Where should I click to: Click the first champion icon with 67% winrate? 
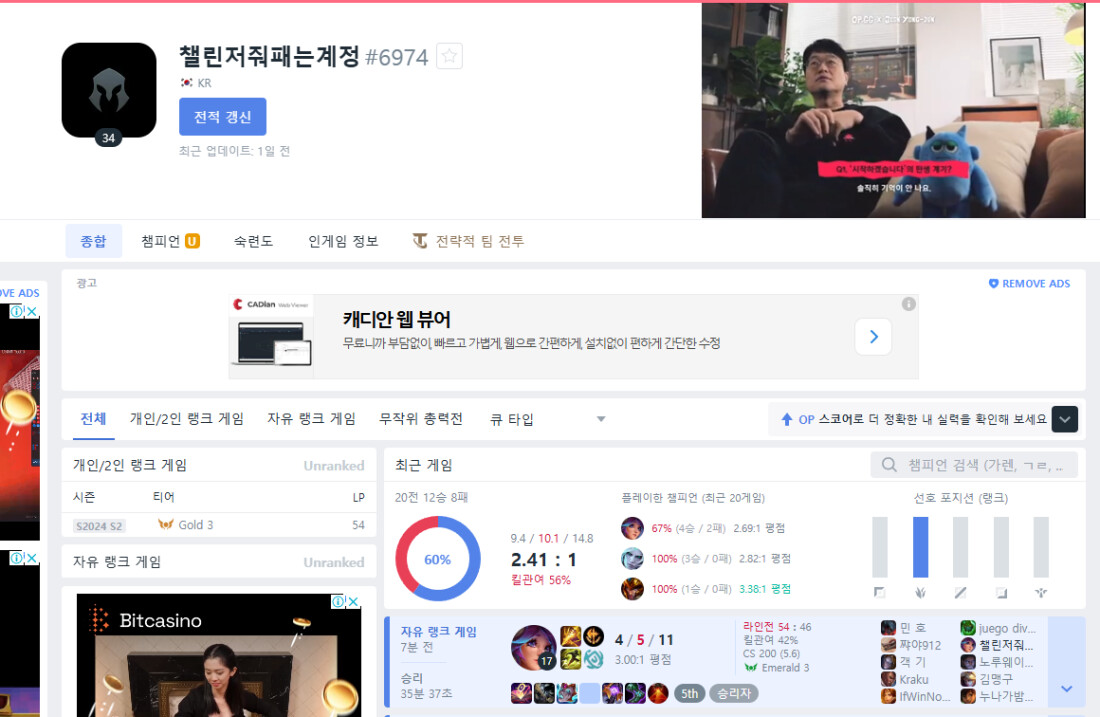[632, 528]
